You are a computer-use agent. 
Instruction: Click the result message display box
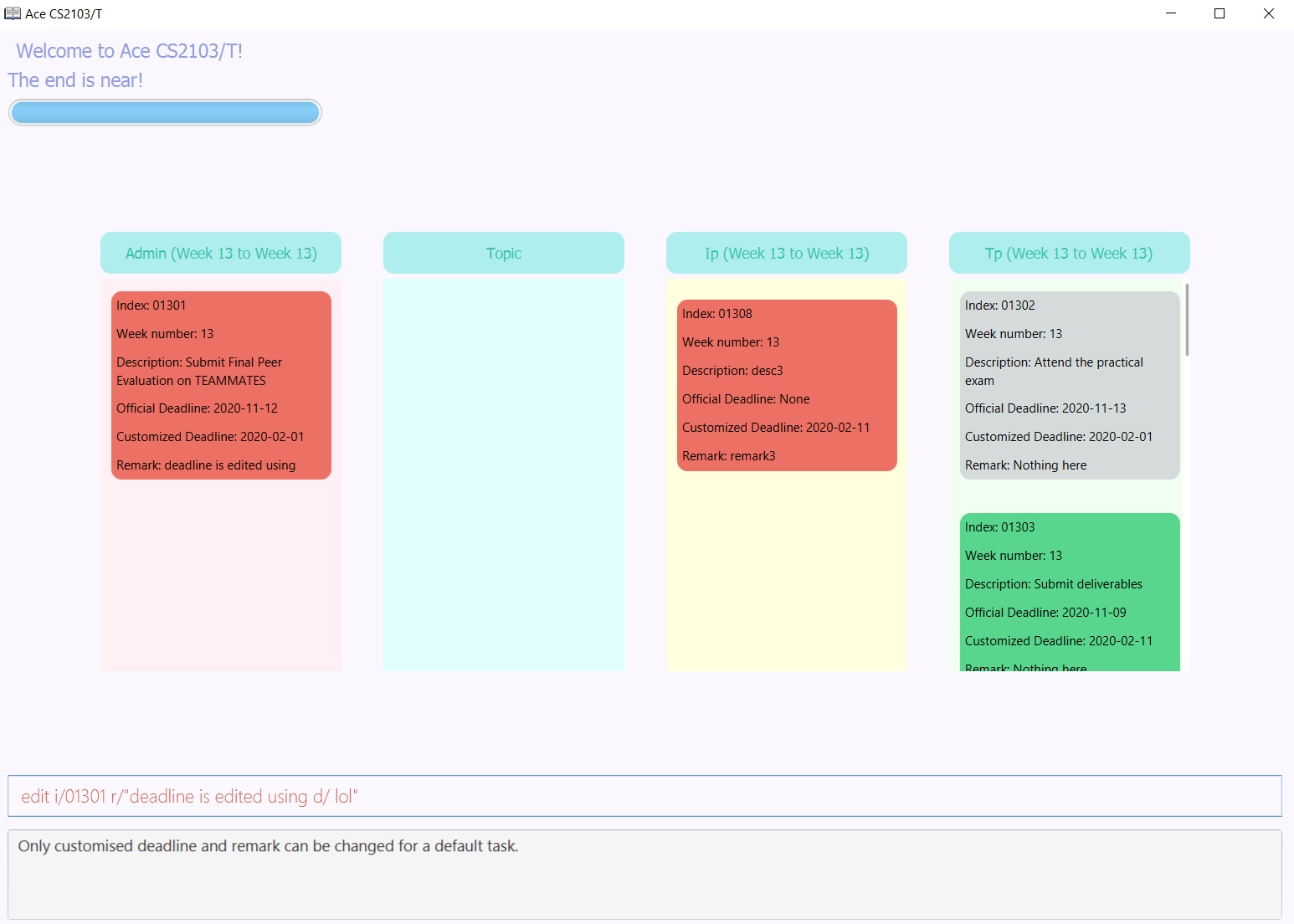point(644,875)
